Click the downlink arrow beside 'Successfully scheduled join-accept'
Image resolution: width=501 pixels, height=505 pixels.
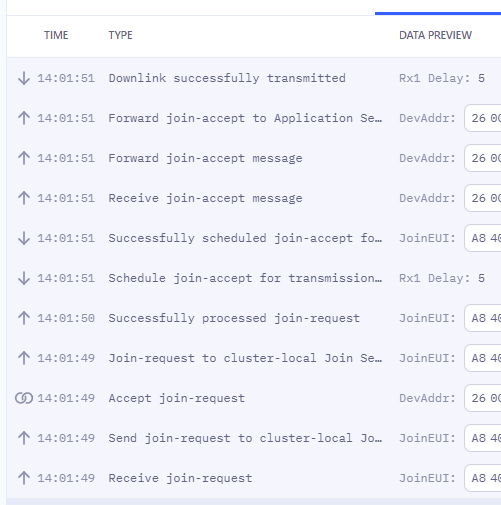[x=24, y=238]
